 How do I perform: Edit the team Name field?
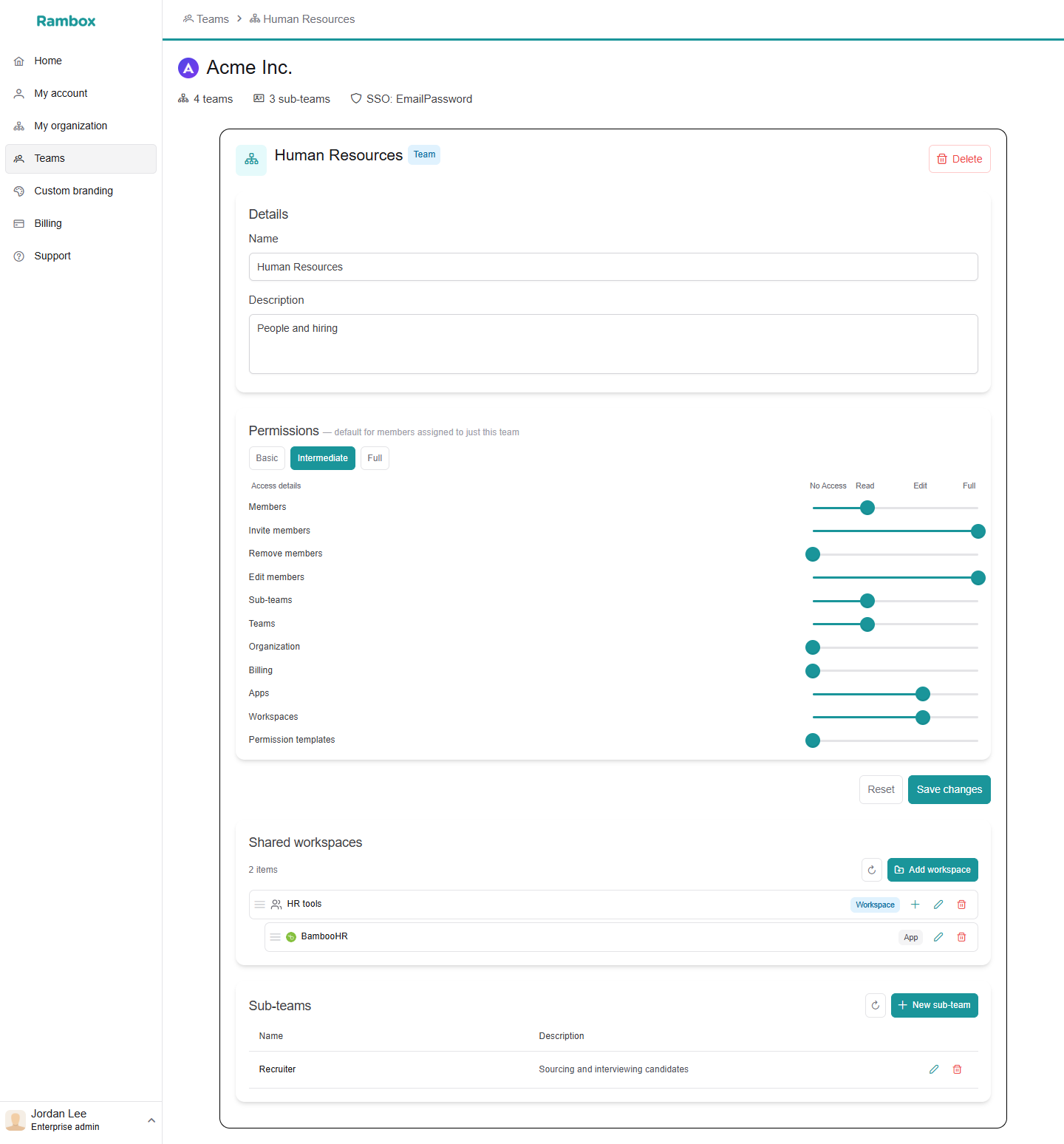pos(613,267)
